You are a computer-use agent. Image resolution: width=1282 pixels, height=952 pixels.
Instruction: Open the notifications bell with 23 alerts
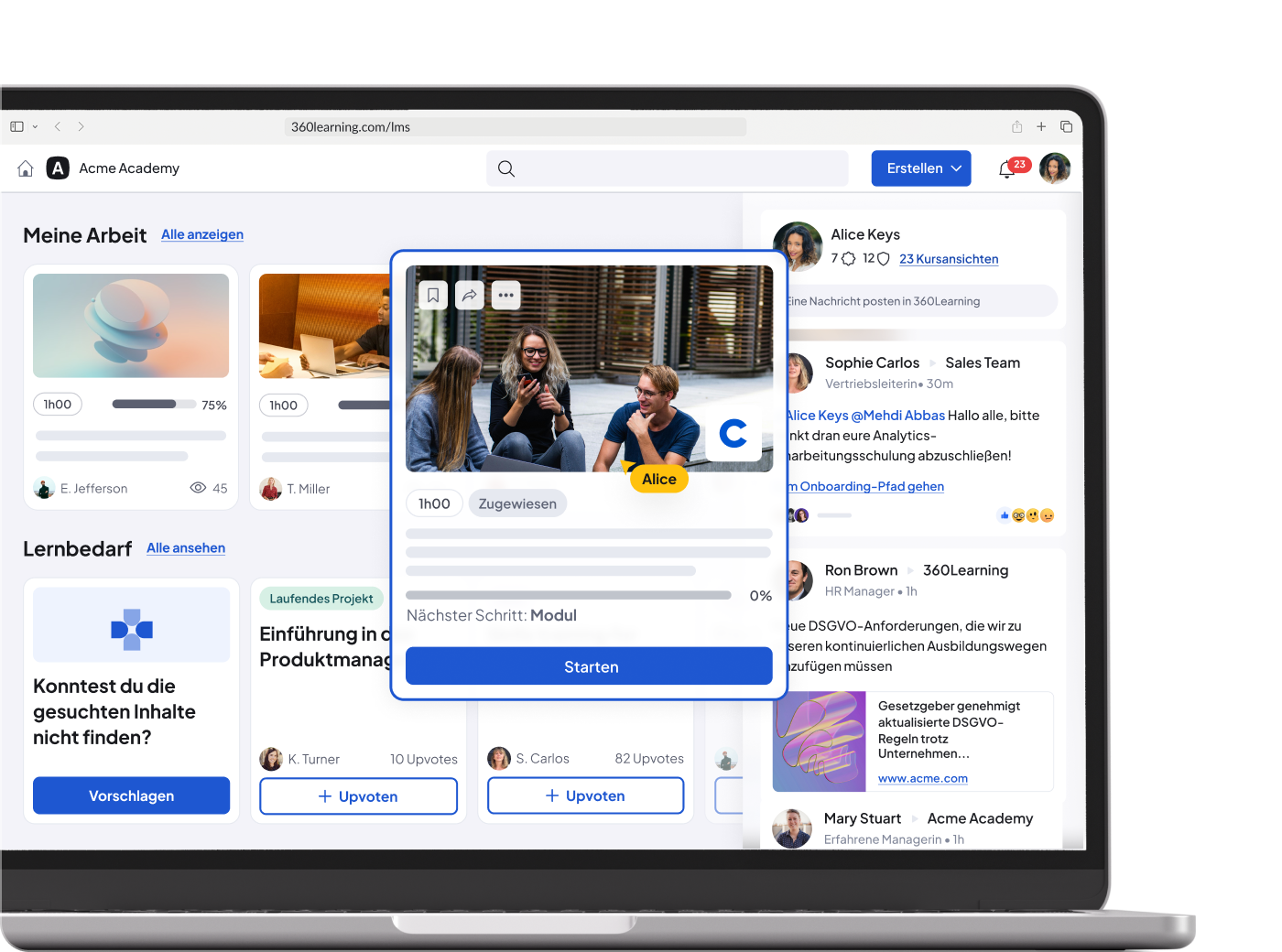1007,168
